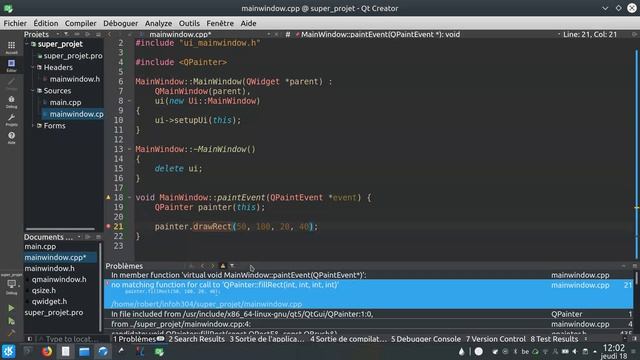Viewport: 640px width, 360px height.
Task: Select 1 Problèmes output tab
Action: 138,339
